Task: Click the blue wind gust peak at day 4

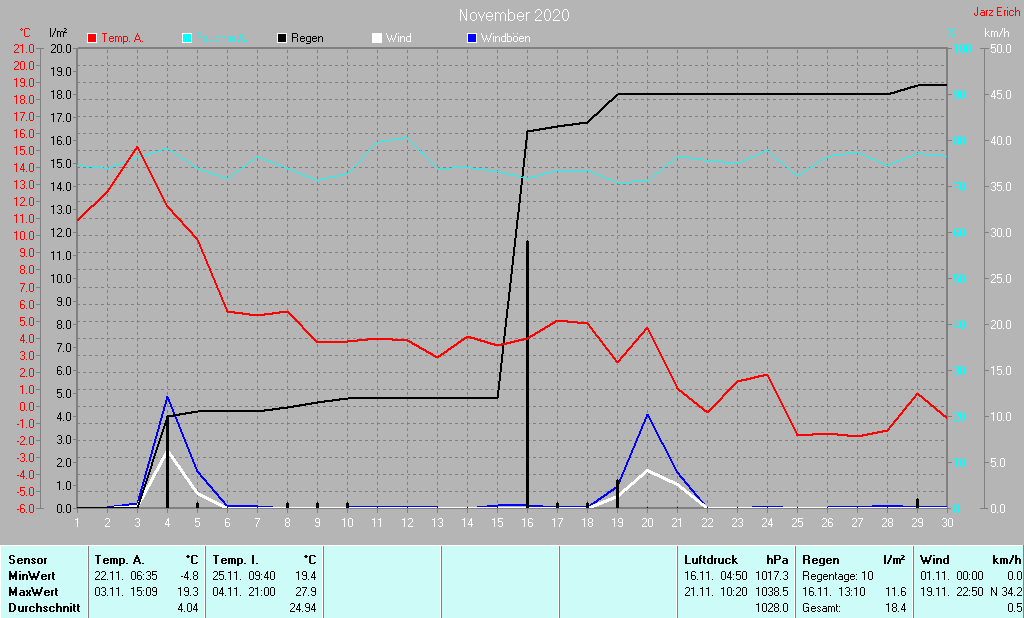Action: pyautogui.click(x=167, y=397)
